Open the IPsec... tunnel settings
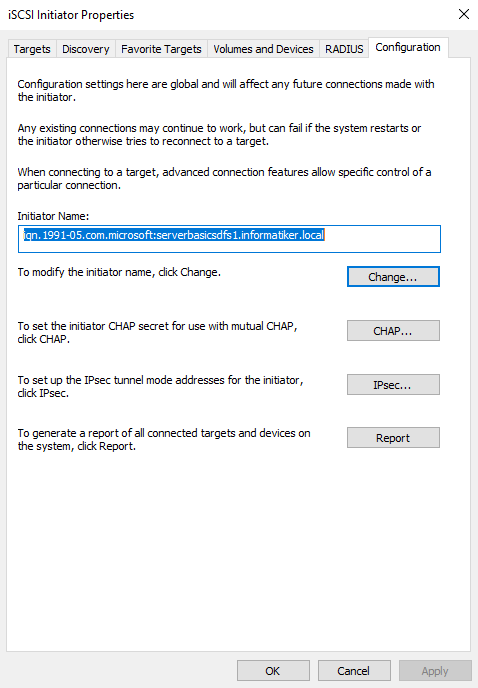The height and width of the screenshot is (688, 478). tap(393, 385)
